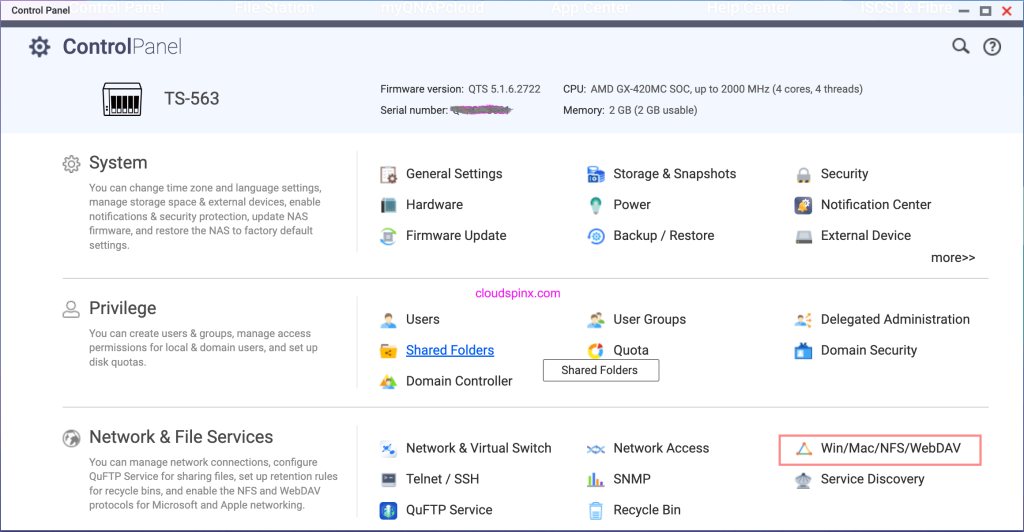Open the help question mark icon
Viewport: 1024px width, 532px height.
click(x=992, y=46)
